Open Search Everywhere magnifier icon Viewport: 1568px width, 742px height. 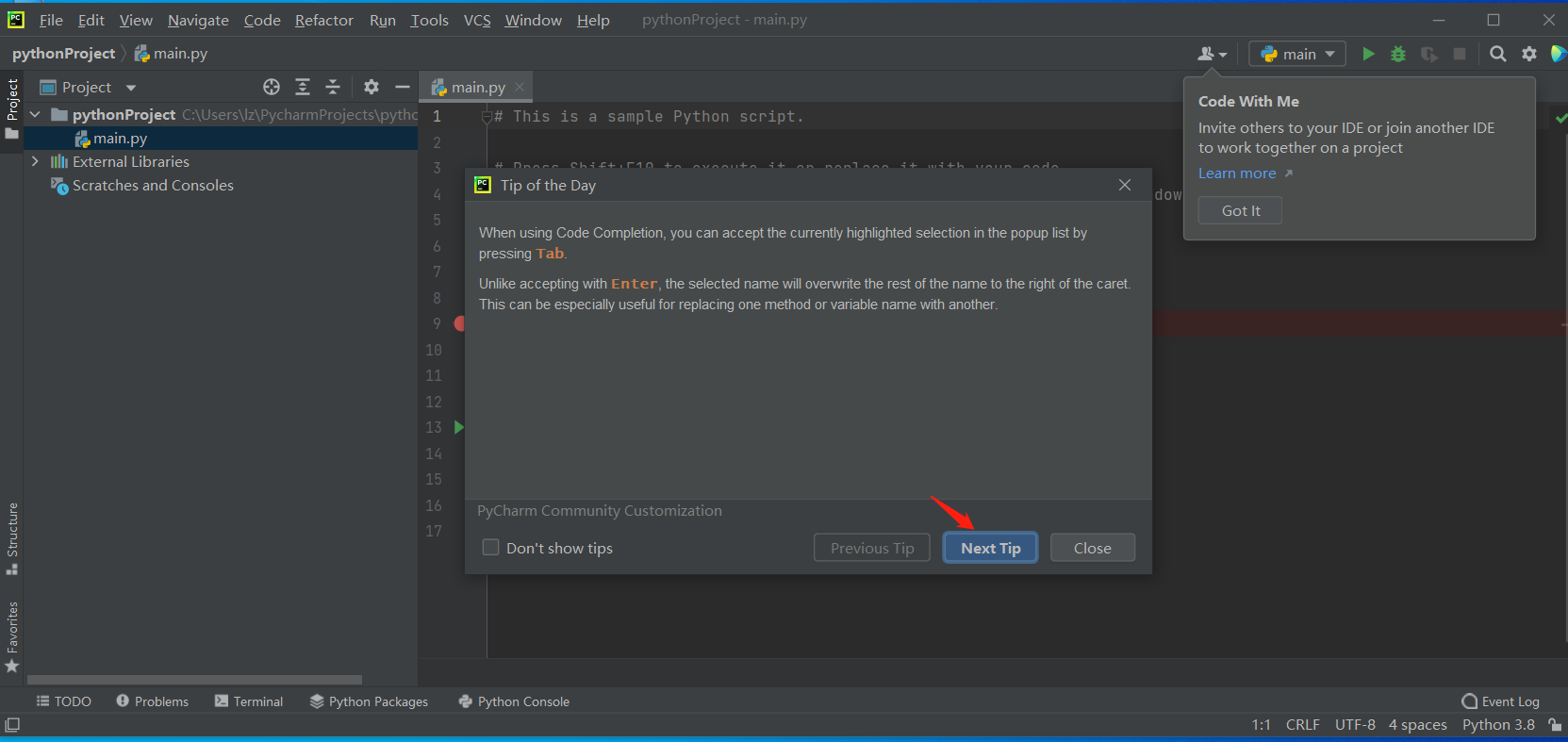click(1497, 54)
